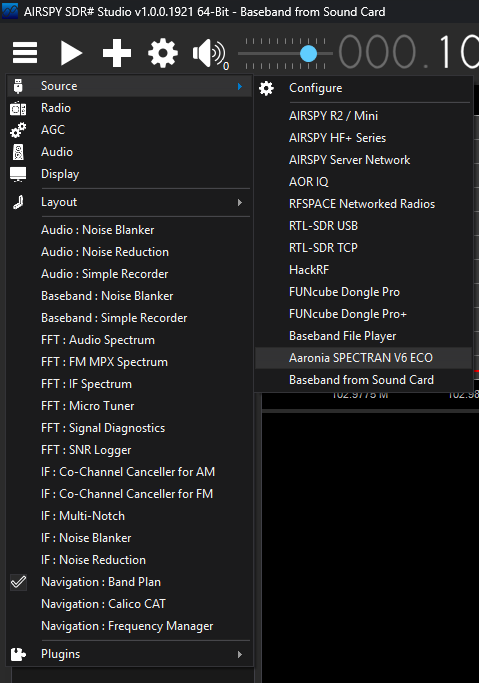The width and height of the screenshot is (479, 683).
Task: Open IF : Noise Blanker panel
Action: 130,538
